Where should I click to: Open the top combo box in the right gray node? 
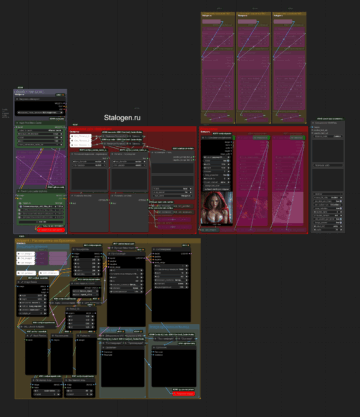[328, 136]
